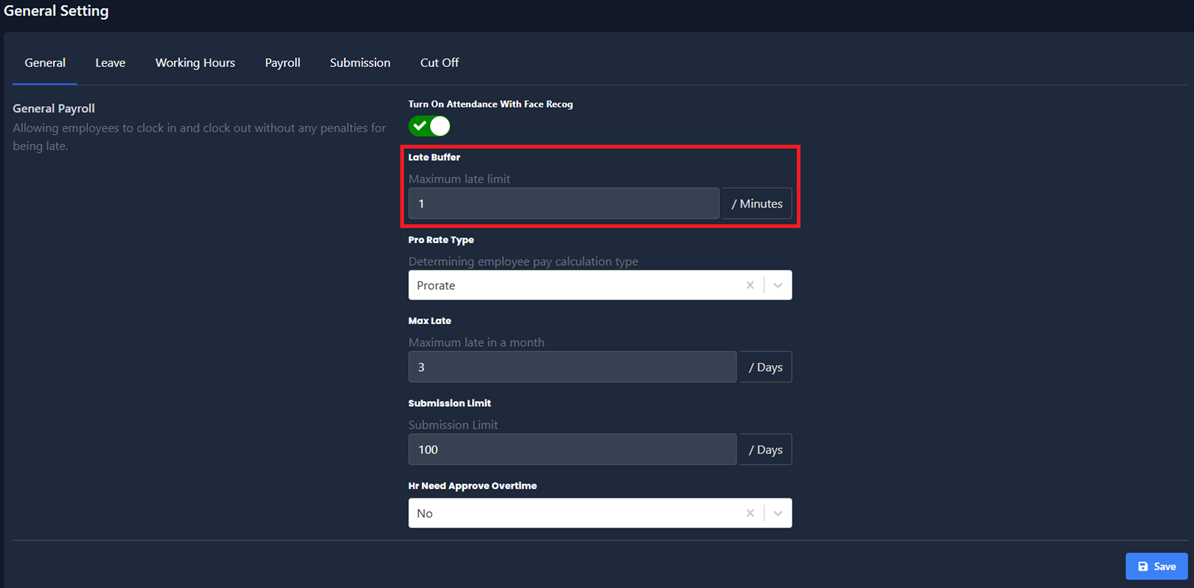Click the '/ Days' label beside Submission Limit
Screen dimensions: 1194x588
(x=765, y=449)
